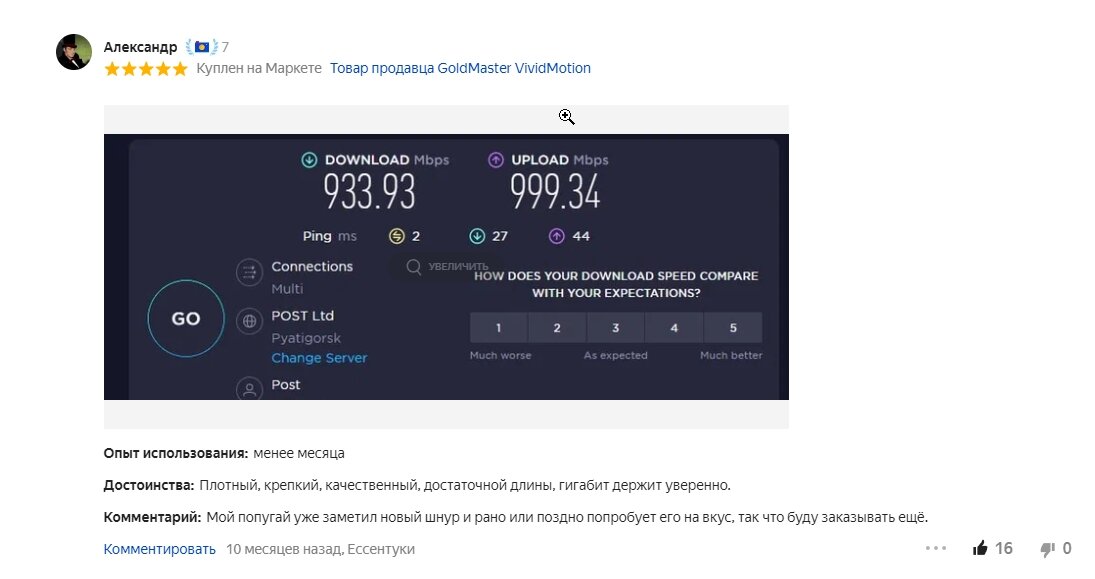Open Товар продавца GoldMaster VividMotion link
The image size is (1095, 579).
460,69
